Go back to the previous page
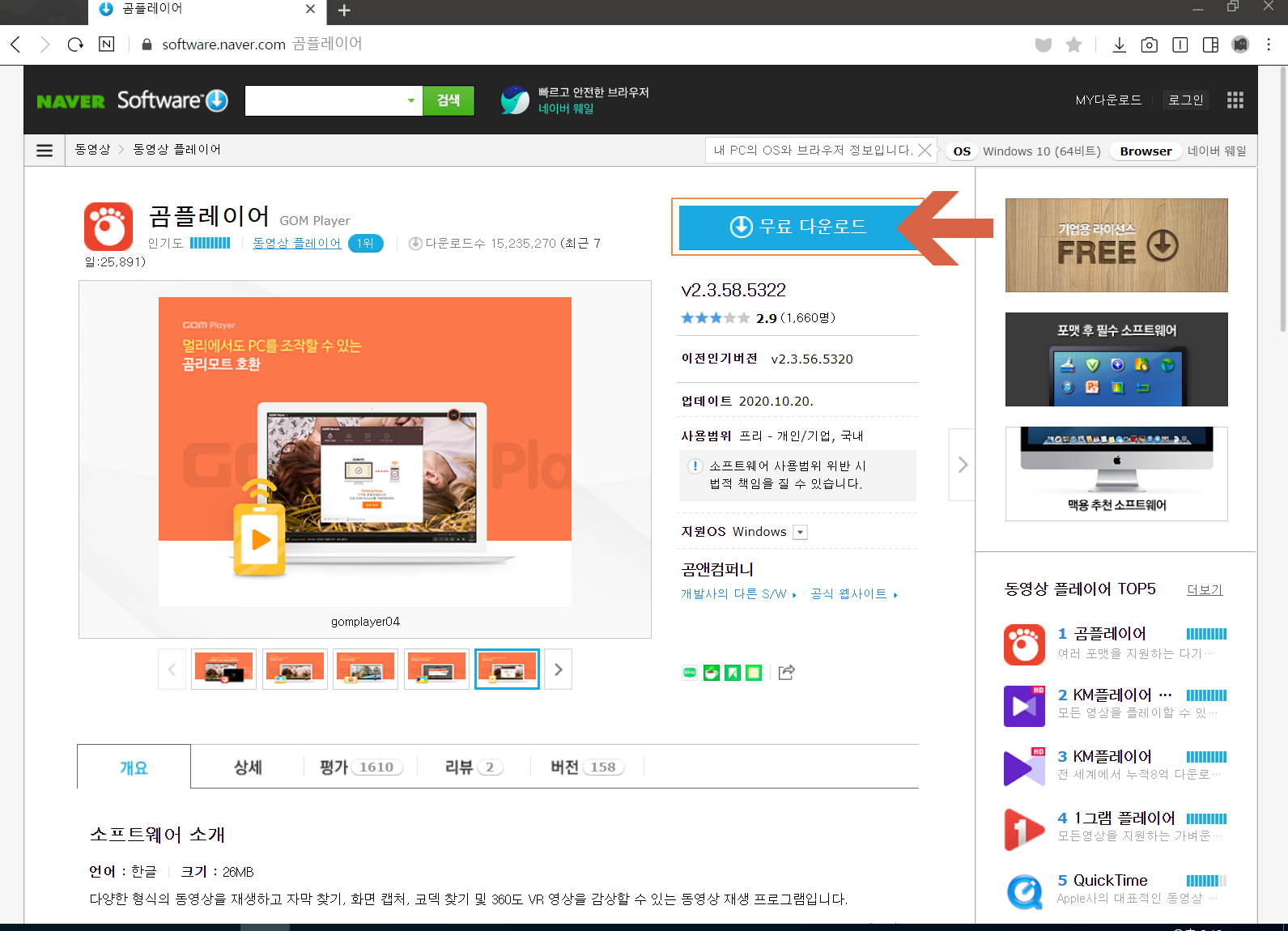Viewport: 1288px width, 931px height. pos(15,45)
